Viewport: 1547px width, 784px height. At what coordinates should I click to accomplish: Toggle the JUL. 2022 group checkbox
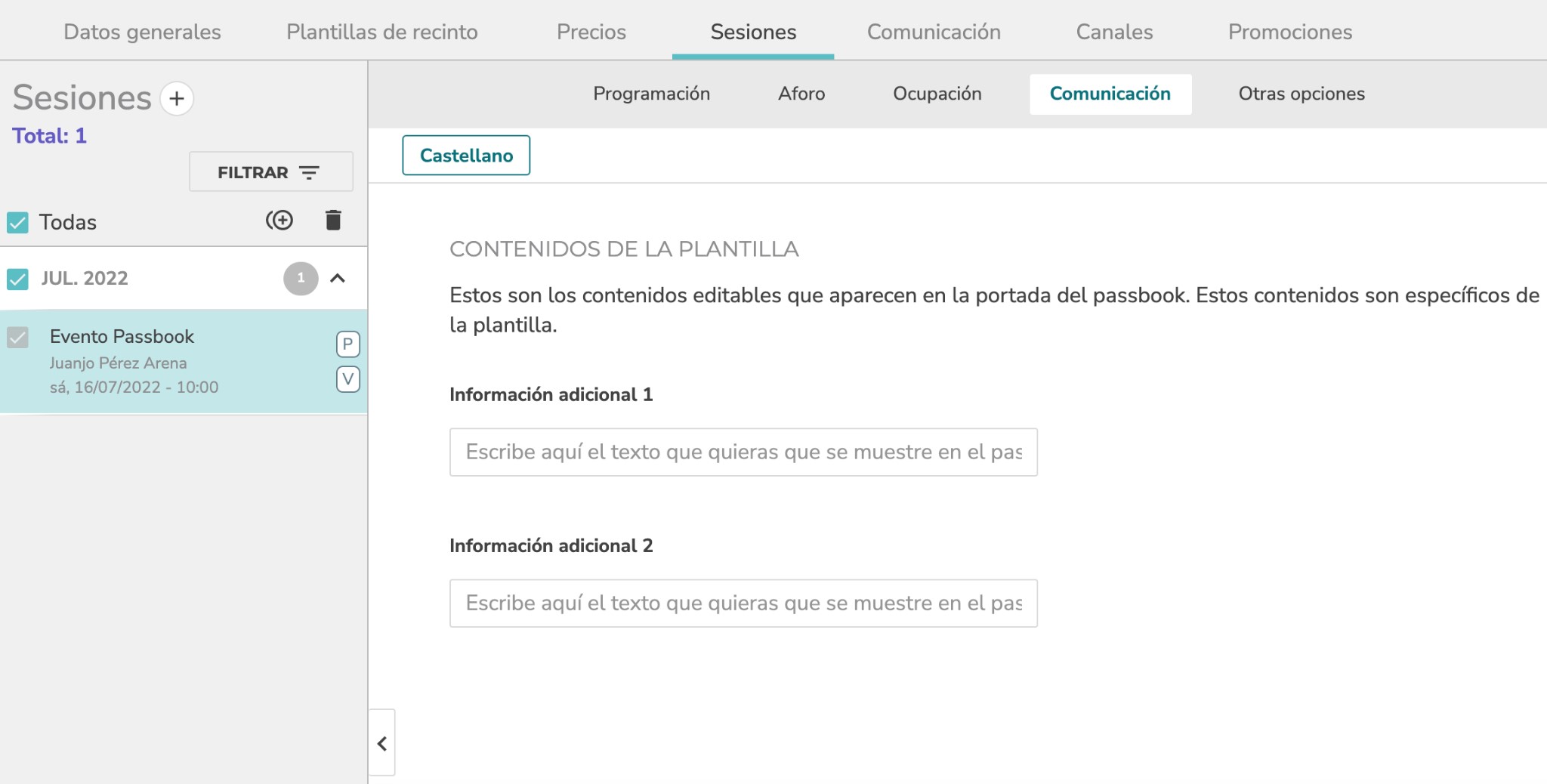click(x=17, y=279)
